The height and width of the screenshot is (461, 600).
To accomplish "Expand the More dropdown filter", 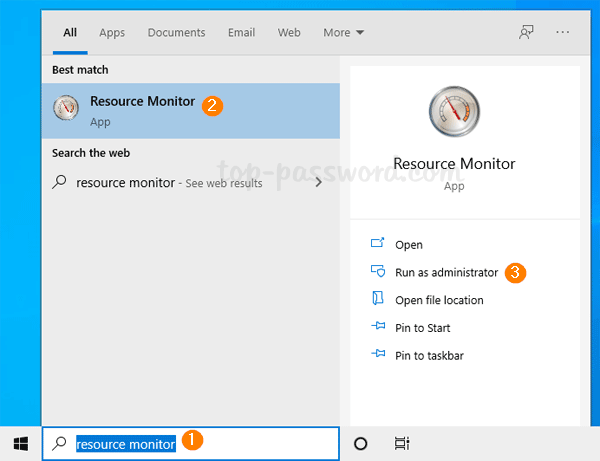I will [x=343, y=33].
